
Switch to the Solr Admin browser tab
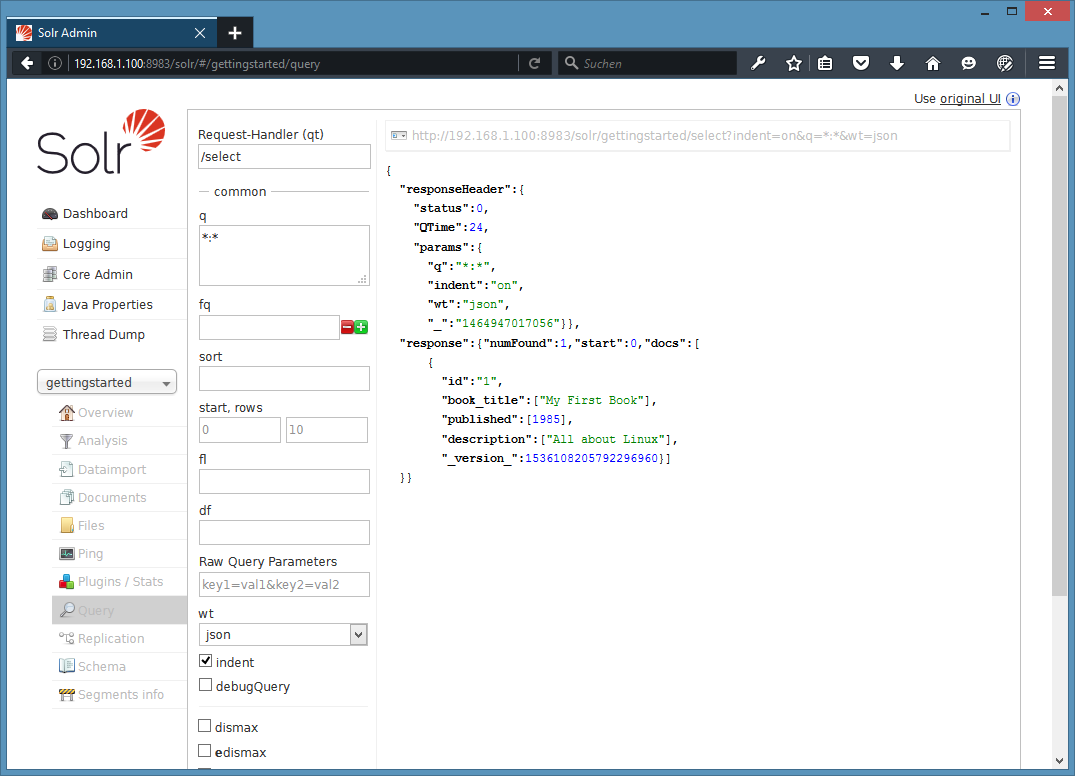click(112, 33)
